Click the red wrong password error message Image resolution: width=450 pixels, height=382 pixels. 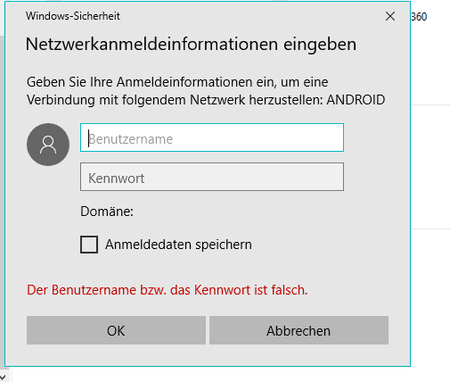coord(167,290)
